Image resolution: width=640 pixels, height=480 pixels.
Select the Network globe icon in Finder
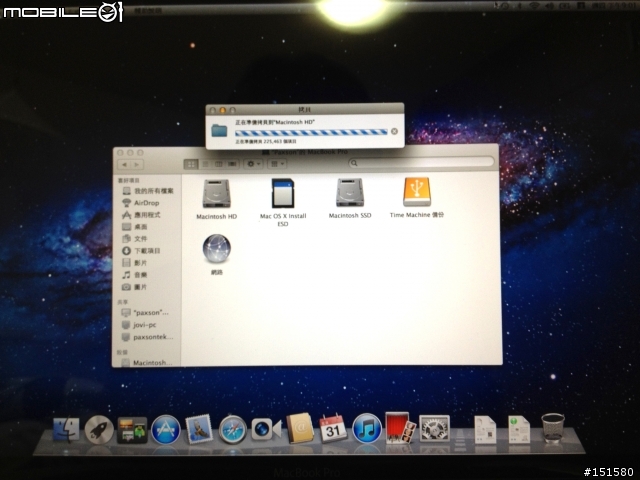217,248
